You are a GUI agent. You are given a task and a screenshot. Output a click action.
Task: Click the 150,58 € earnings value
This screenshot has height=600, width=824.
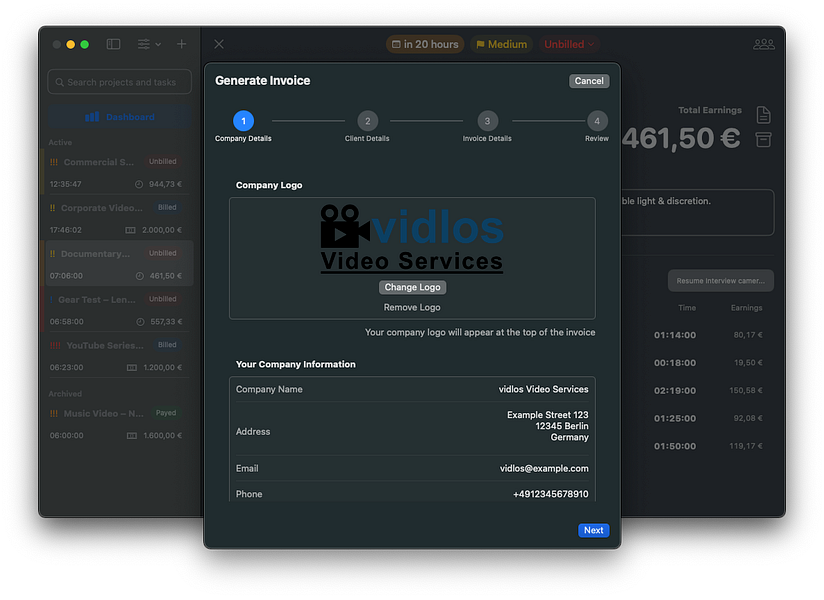(746, 390)
